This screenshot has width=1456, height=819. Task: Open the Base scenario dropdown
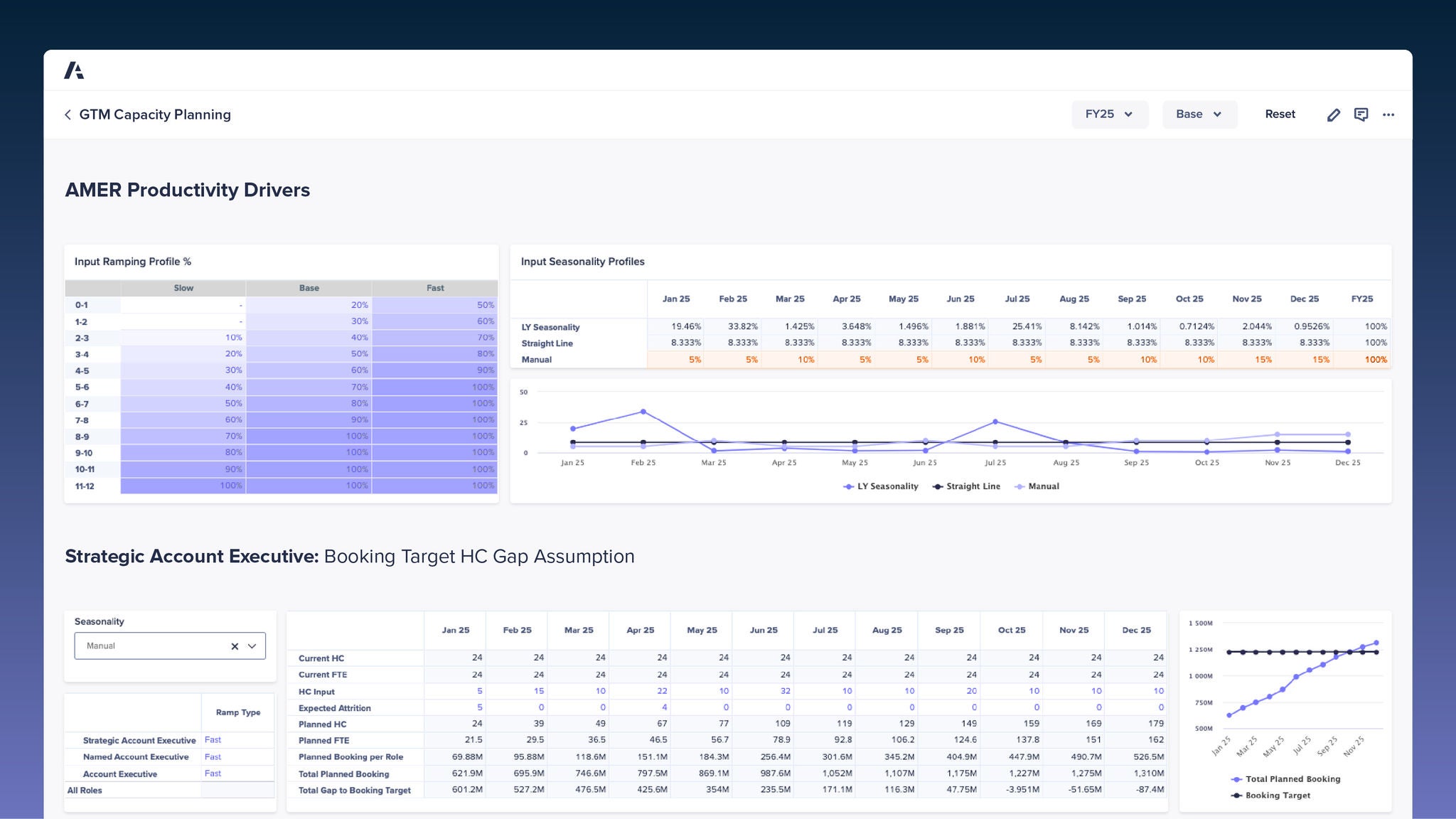tap(1199, 114)
